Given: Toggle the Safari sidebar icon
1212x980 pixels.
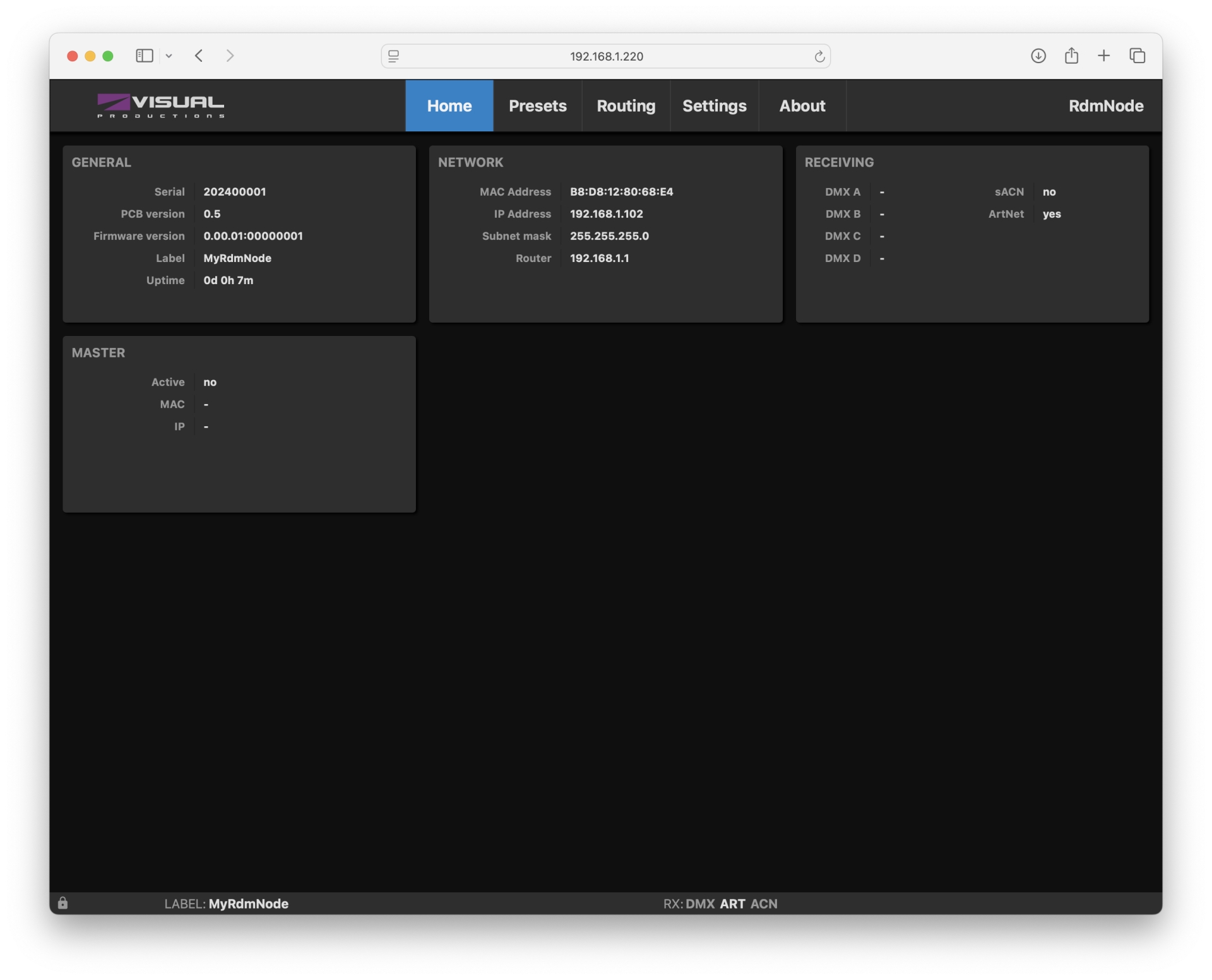Looking at the screenshot, I should [145, 56].
